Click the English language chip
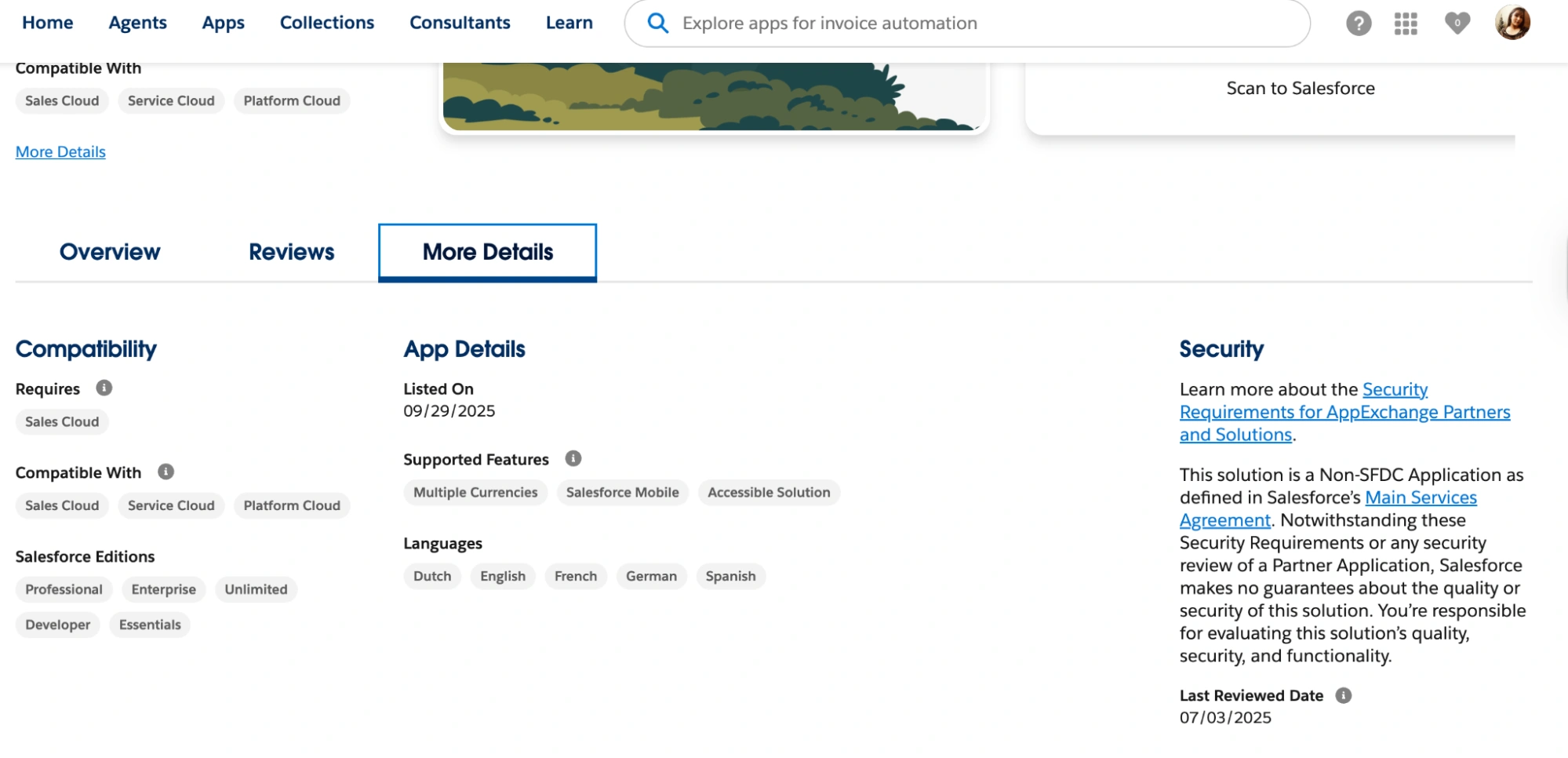This screenshot has height=758, width=1568. point(503,576)
